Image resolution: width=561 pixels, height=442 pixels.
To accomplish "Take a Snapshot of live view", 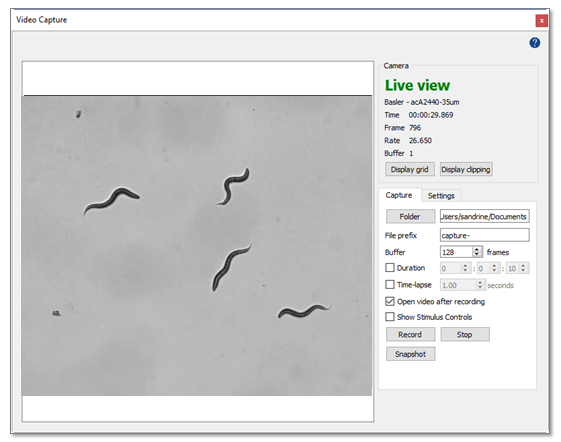I will pyautogui.click(x=410, y=354).
